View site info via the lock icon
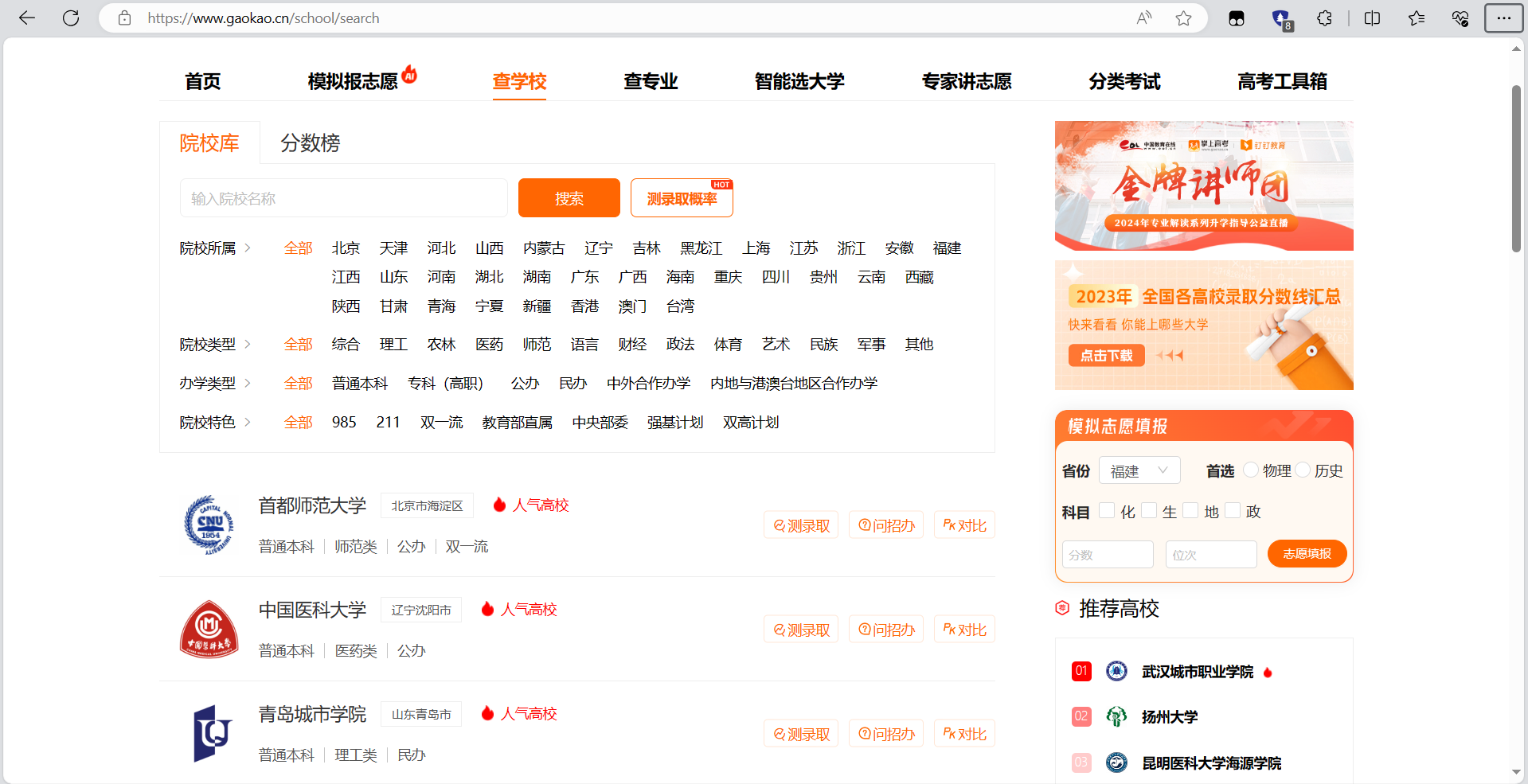Screen dimensions: 1528x784 pyautogui.click(x=124, y=18)
